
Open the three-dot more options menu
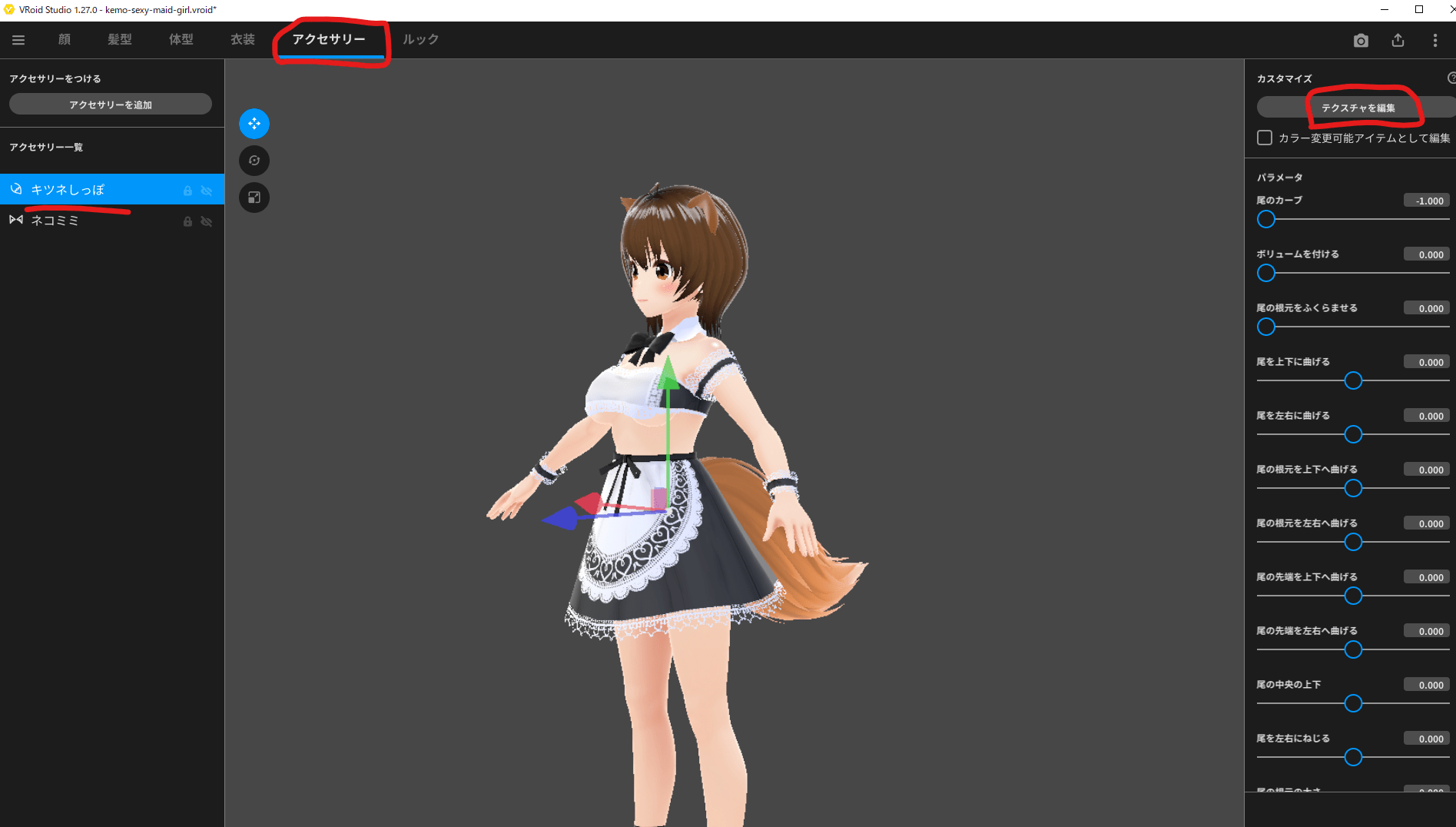tap(1434, 41)
